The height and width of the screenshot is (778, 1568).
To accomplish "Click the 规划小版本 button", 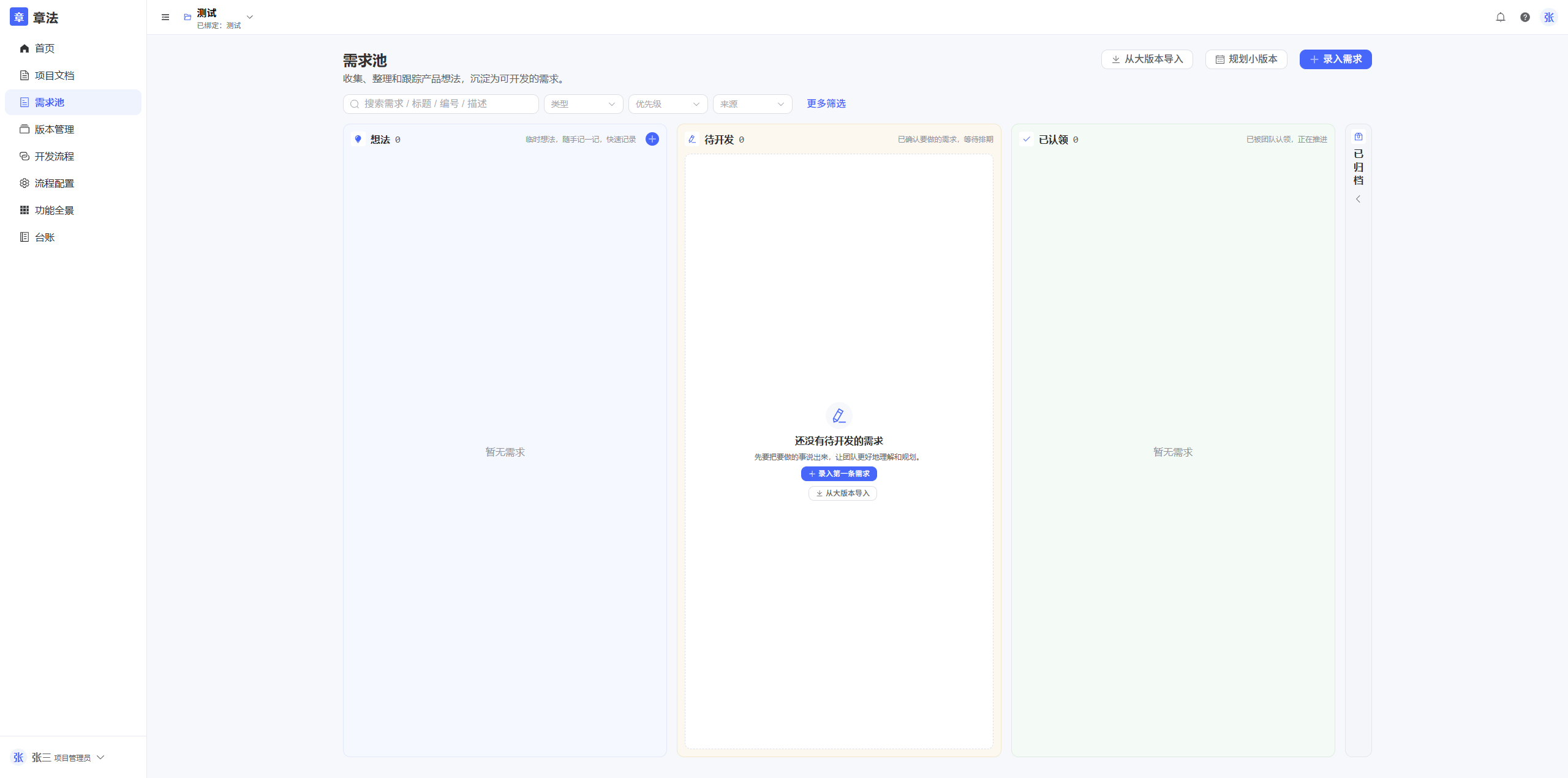I will [x=1246, y=59].
